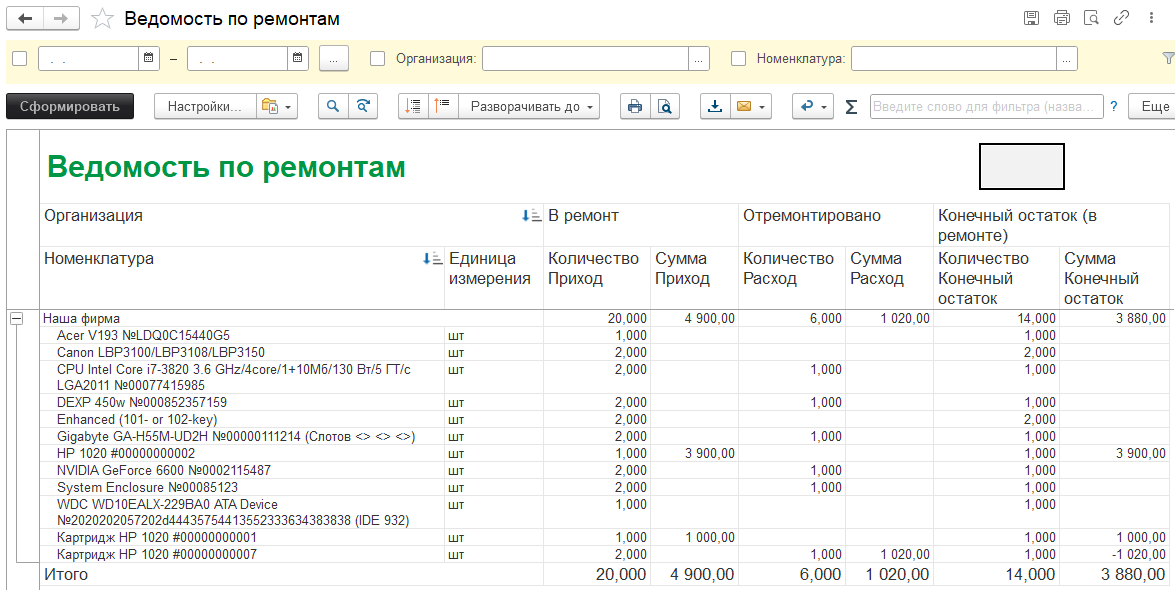
Task: Click the print icon in report toolbar
Action: 633,106
